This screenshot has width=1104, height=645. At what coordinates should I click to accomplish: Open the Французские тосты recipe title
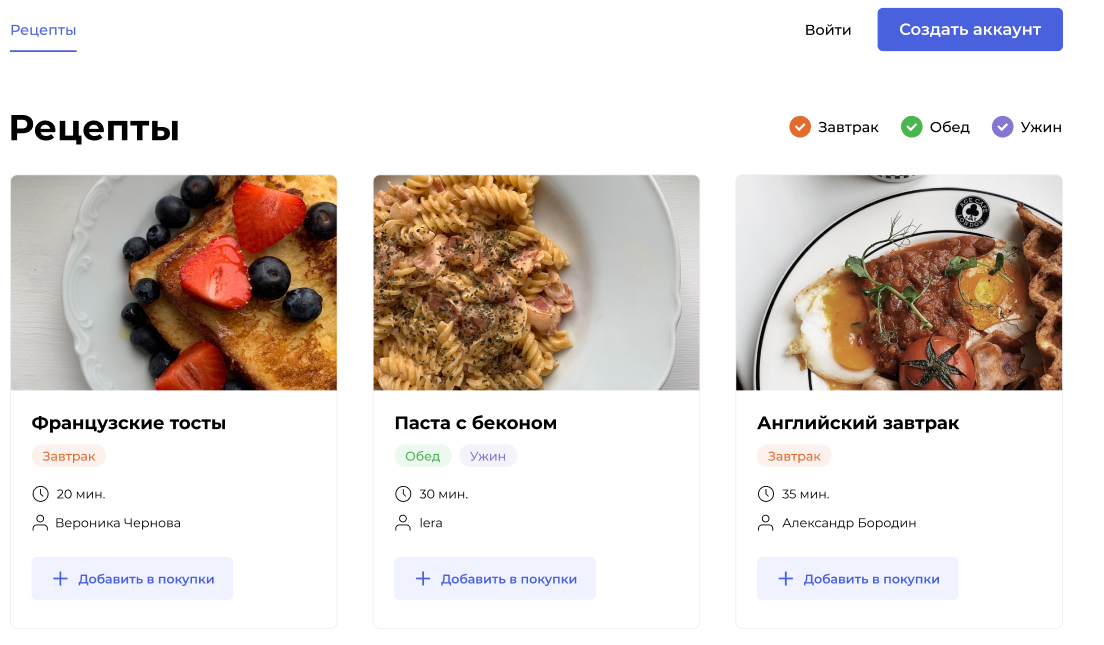[129, 423]
